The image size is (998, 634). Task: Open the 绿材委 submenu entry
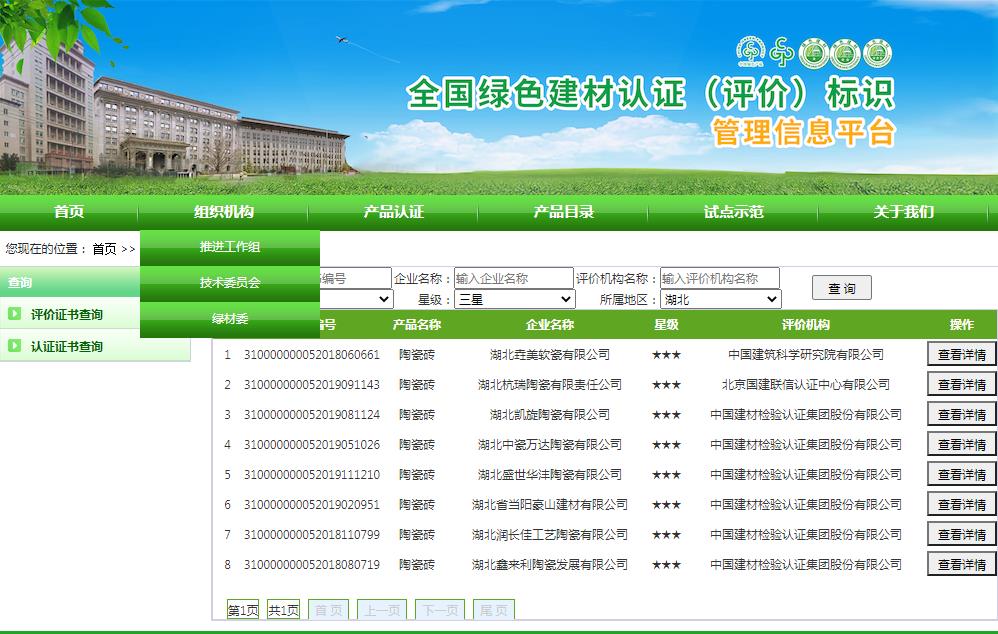pyautogui.click(x=230, y=319)
